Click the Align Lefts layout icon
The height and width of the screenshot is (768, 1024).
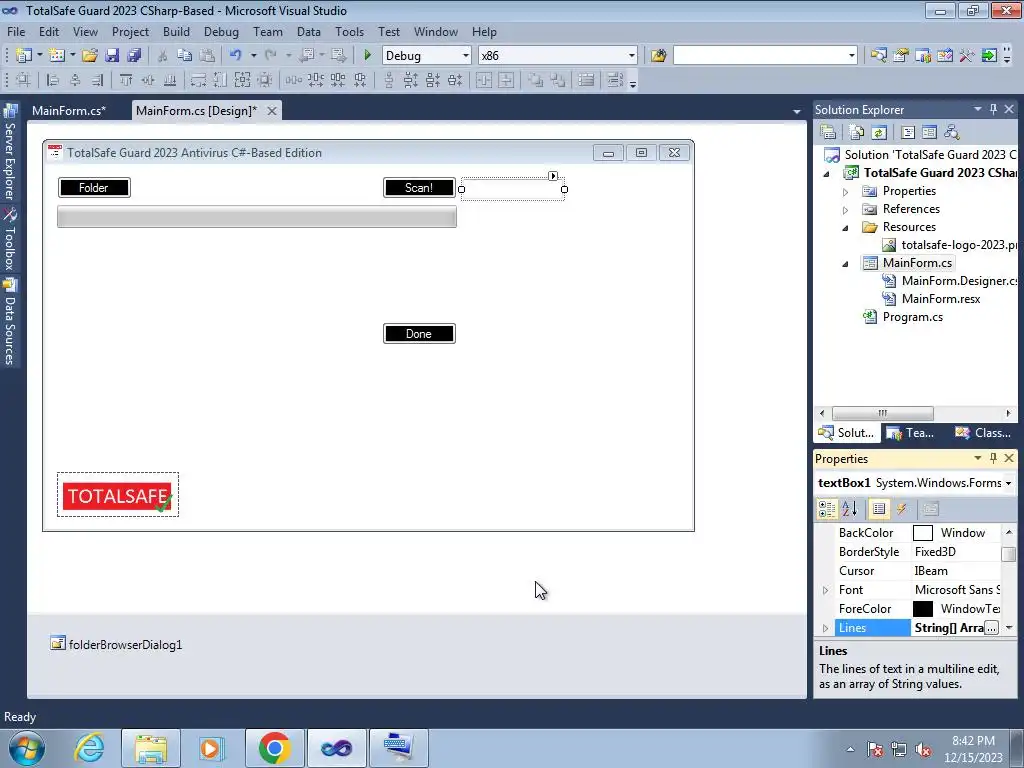coord(54,80)
